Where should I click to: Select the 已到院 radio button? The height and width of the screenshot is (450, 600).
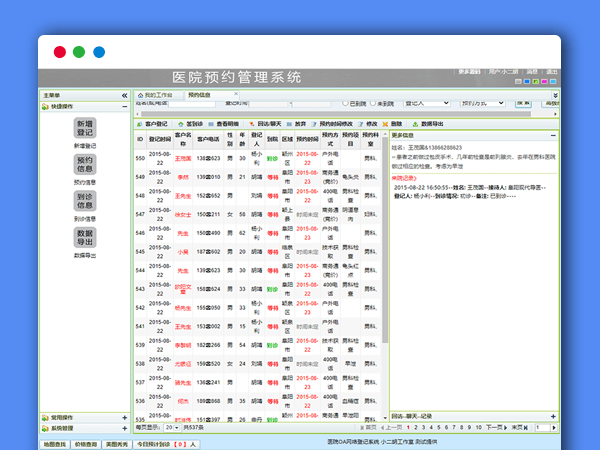345,103
